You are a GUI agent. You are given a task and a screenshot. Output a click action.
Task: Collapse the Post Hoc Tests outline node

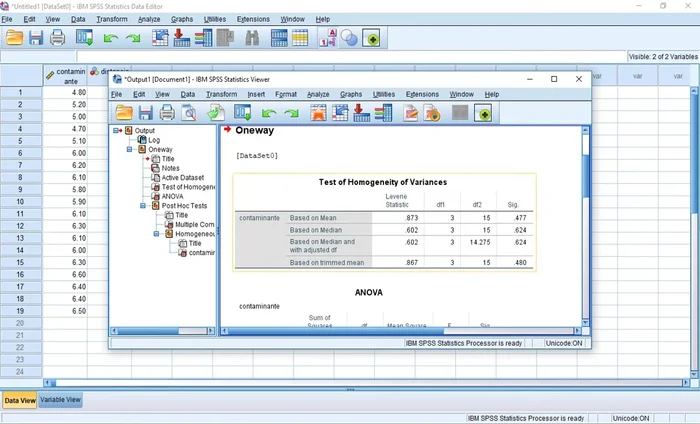point(143,206)
